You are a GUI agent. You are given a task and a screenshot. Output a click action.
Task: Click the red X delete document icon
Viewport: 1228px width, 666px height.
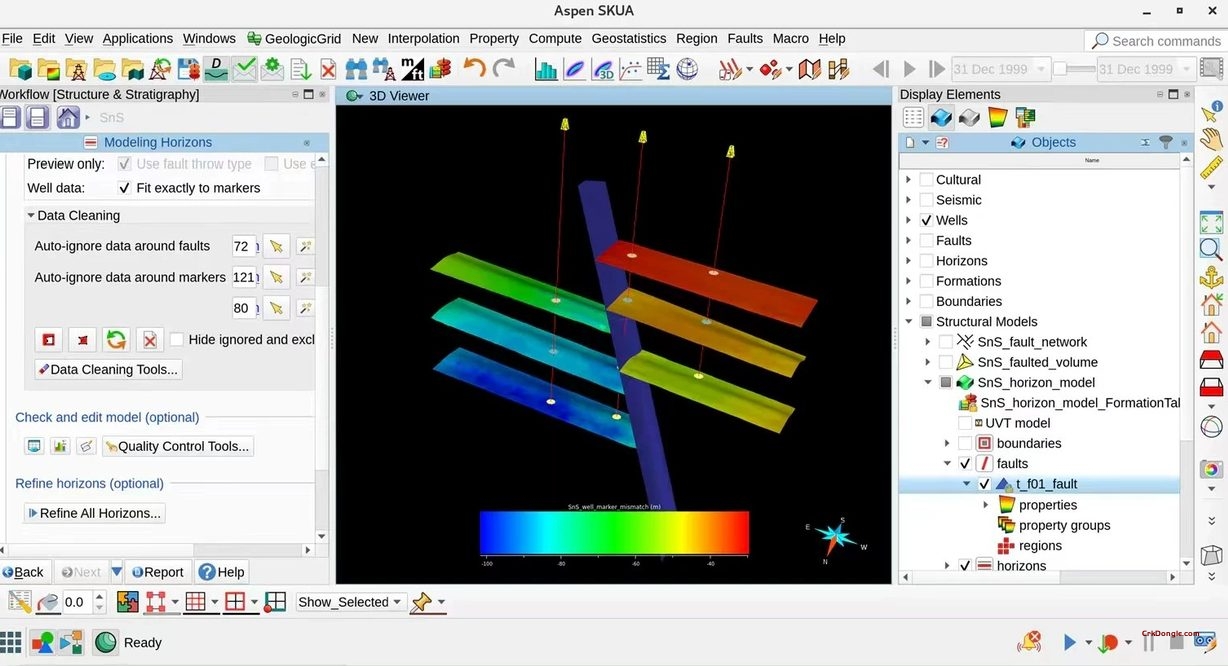pos(328,69)
